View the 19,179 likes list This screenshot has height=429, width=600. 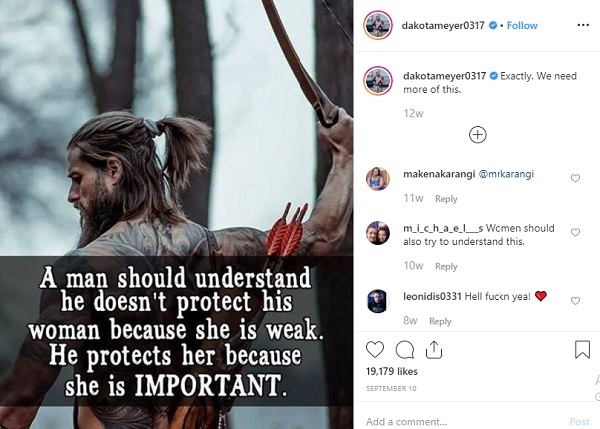[391, 371]
